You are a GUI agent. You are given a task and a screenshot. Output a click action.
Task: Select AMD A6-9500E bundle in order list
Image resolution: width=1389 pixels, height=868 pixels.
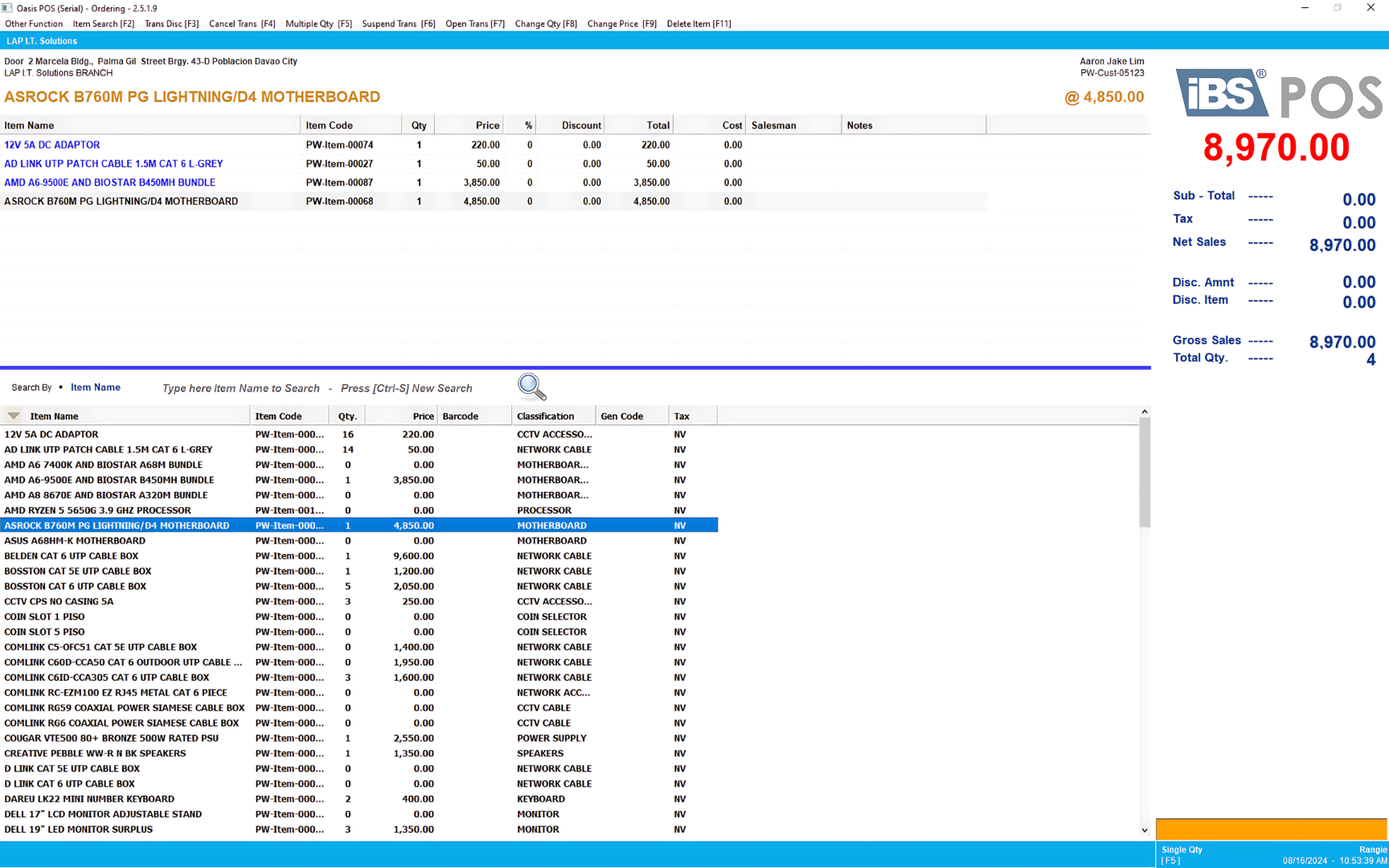(x=110, y=182)
